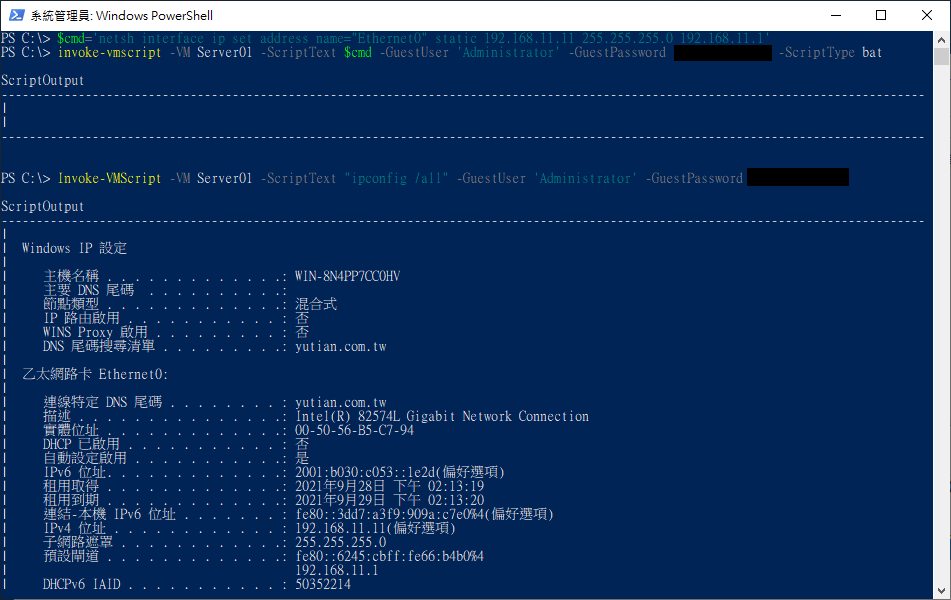The height and width of the screenshot is (600, 951).
Task: Click MAC address 00-50-56-B5-C7-94
Action: (354, 430)
